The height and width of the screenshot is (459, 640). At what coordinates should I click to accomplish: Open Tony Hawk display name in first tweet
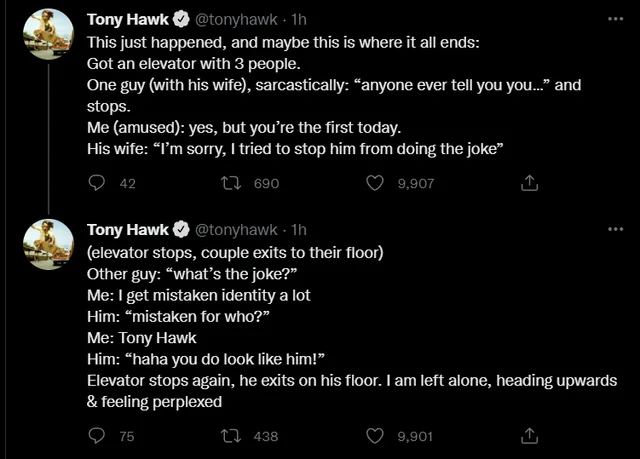(127, 19)
